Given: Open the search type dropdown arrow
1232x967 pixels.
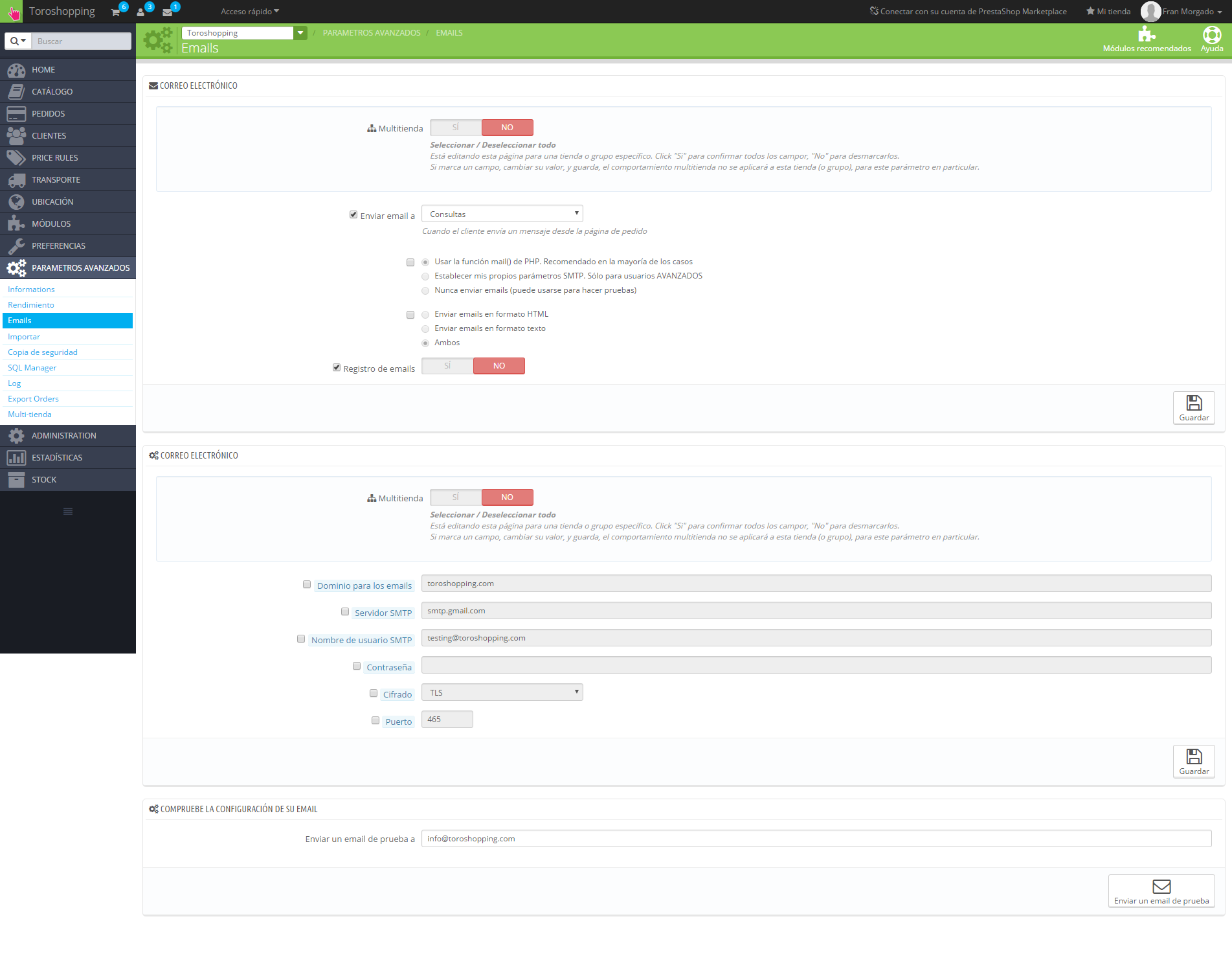Looking at the screenshot, I should pyautogui.click(x=23, y=41).
